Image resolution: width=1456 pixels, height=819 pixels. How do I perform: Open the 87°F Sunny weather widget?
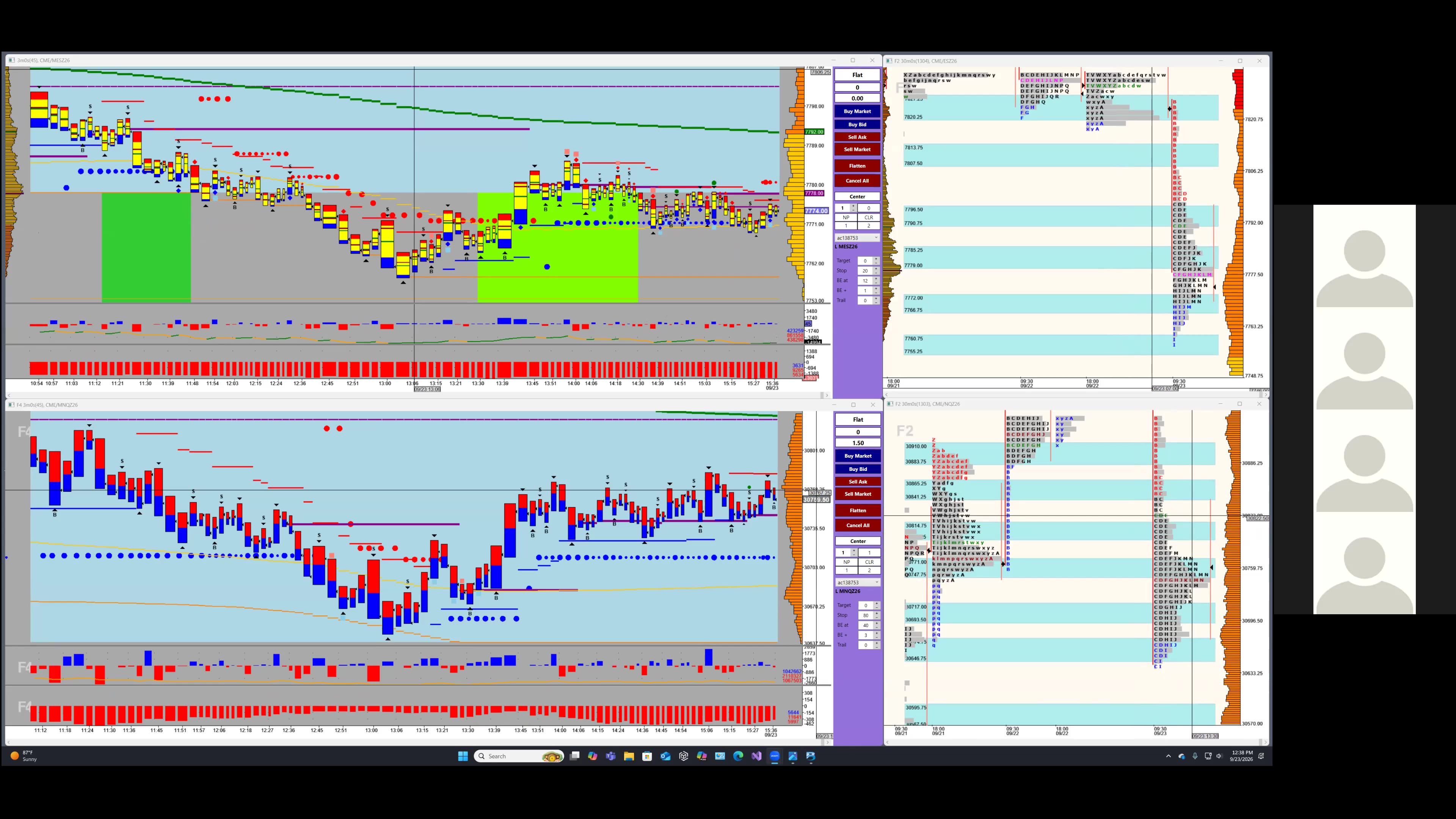(24, 756)
